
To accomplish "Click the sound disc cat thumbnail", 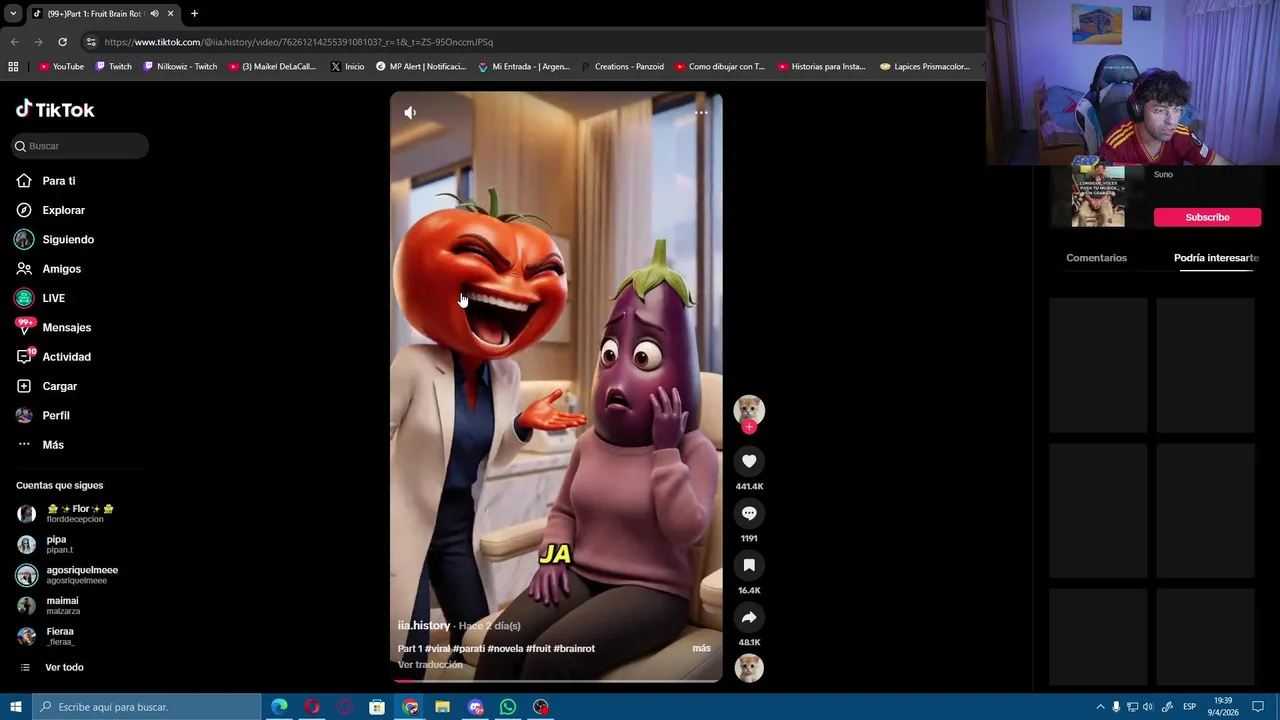I will point(749,668).
